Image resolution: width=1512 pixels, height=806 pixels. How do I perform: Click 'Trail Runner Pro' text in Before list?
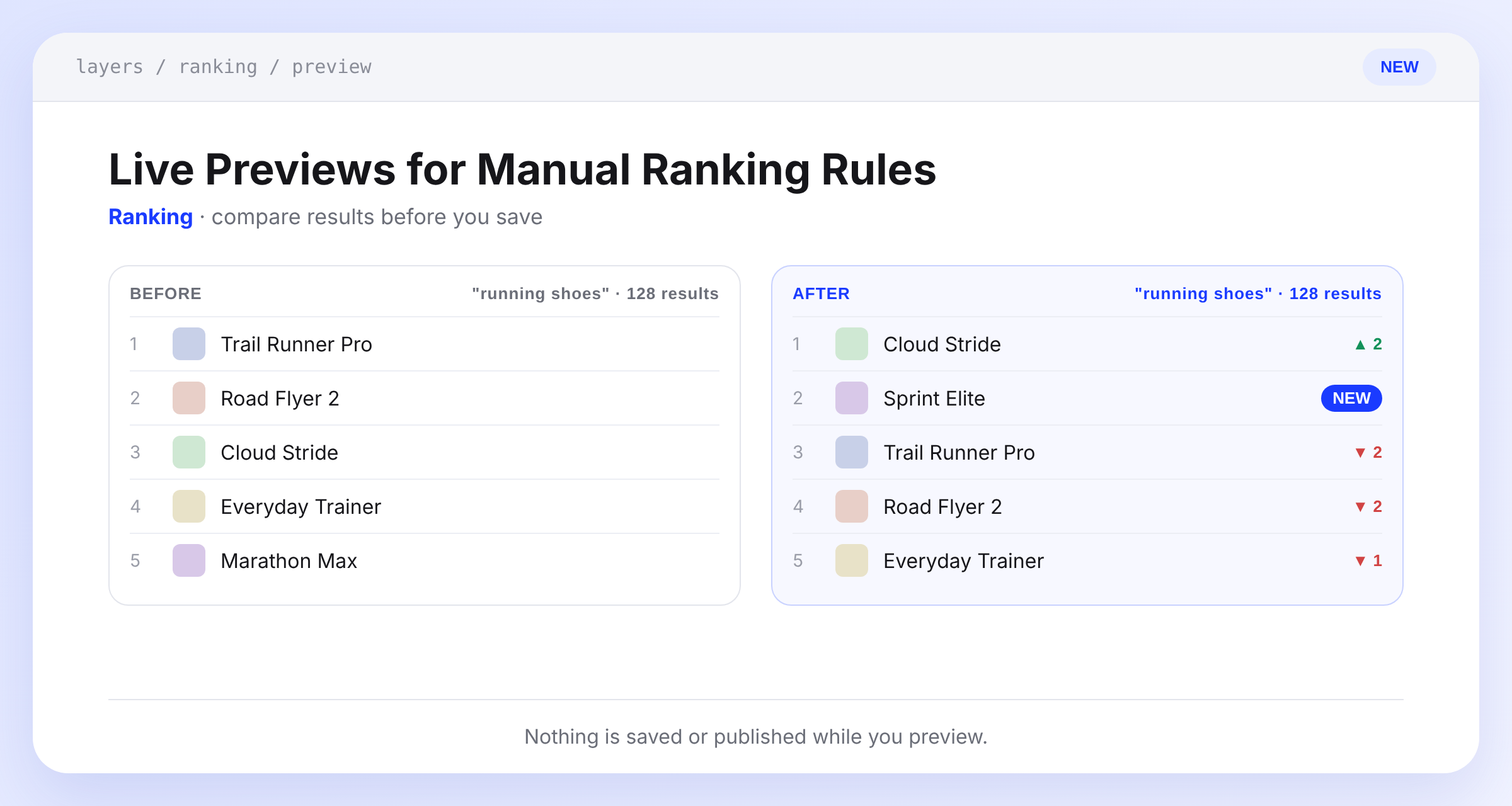[x=296, y=344]
